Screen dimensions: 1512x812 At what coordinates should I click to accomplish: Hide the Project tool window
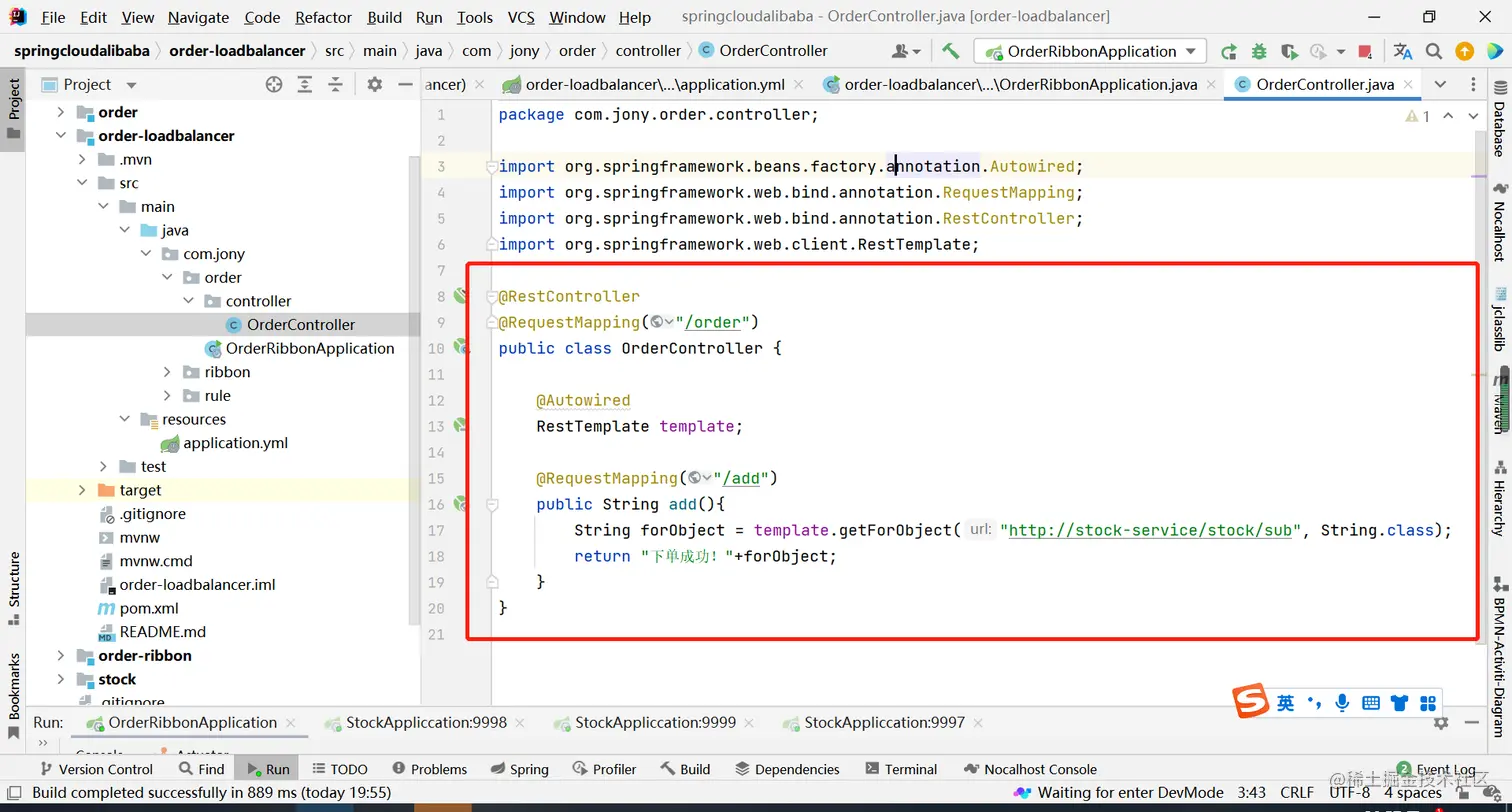pos(405,85)
